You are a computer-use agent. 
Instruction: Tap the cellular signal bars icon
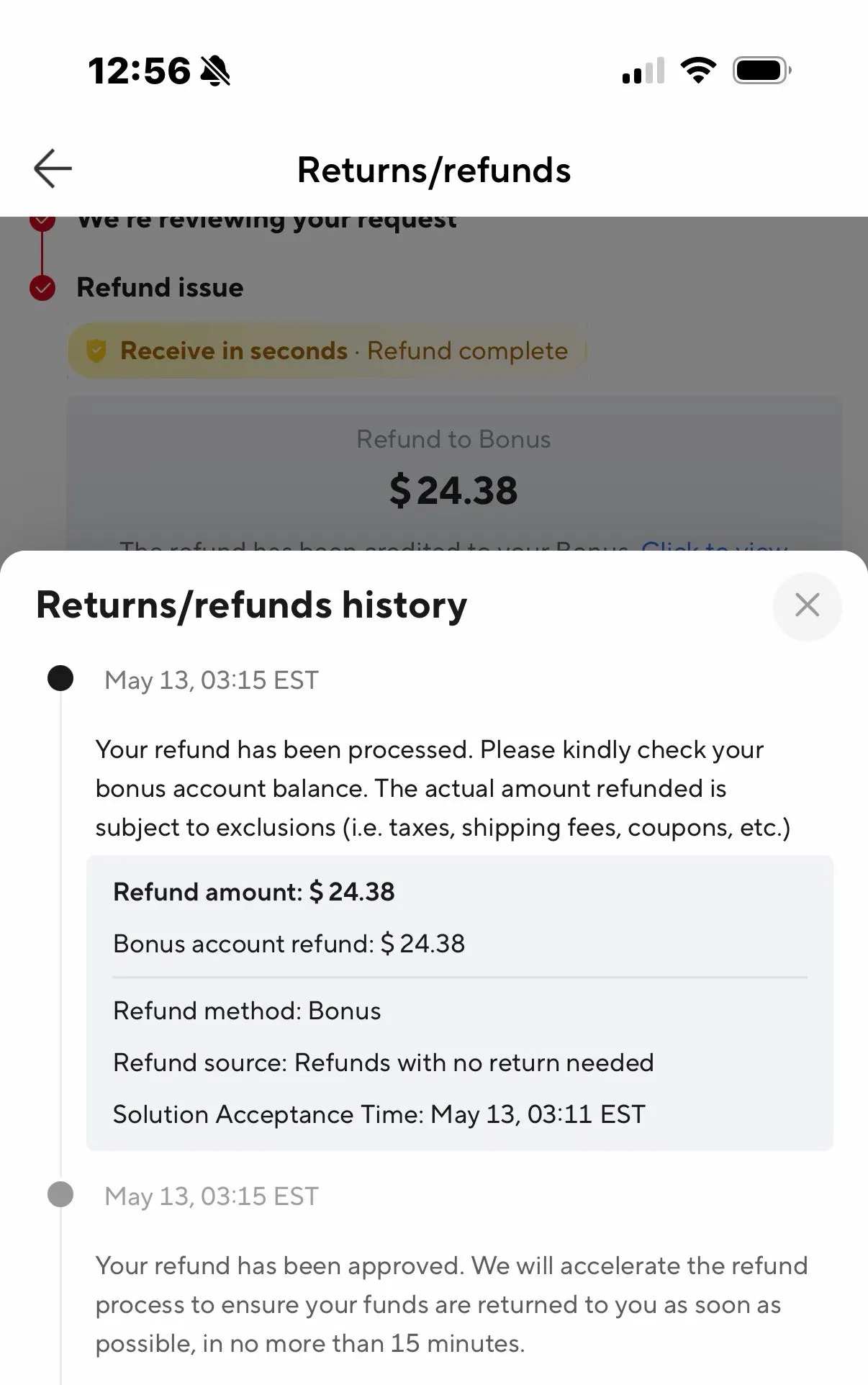[x=643, y=71]
